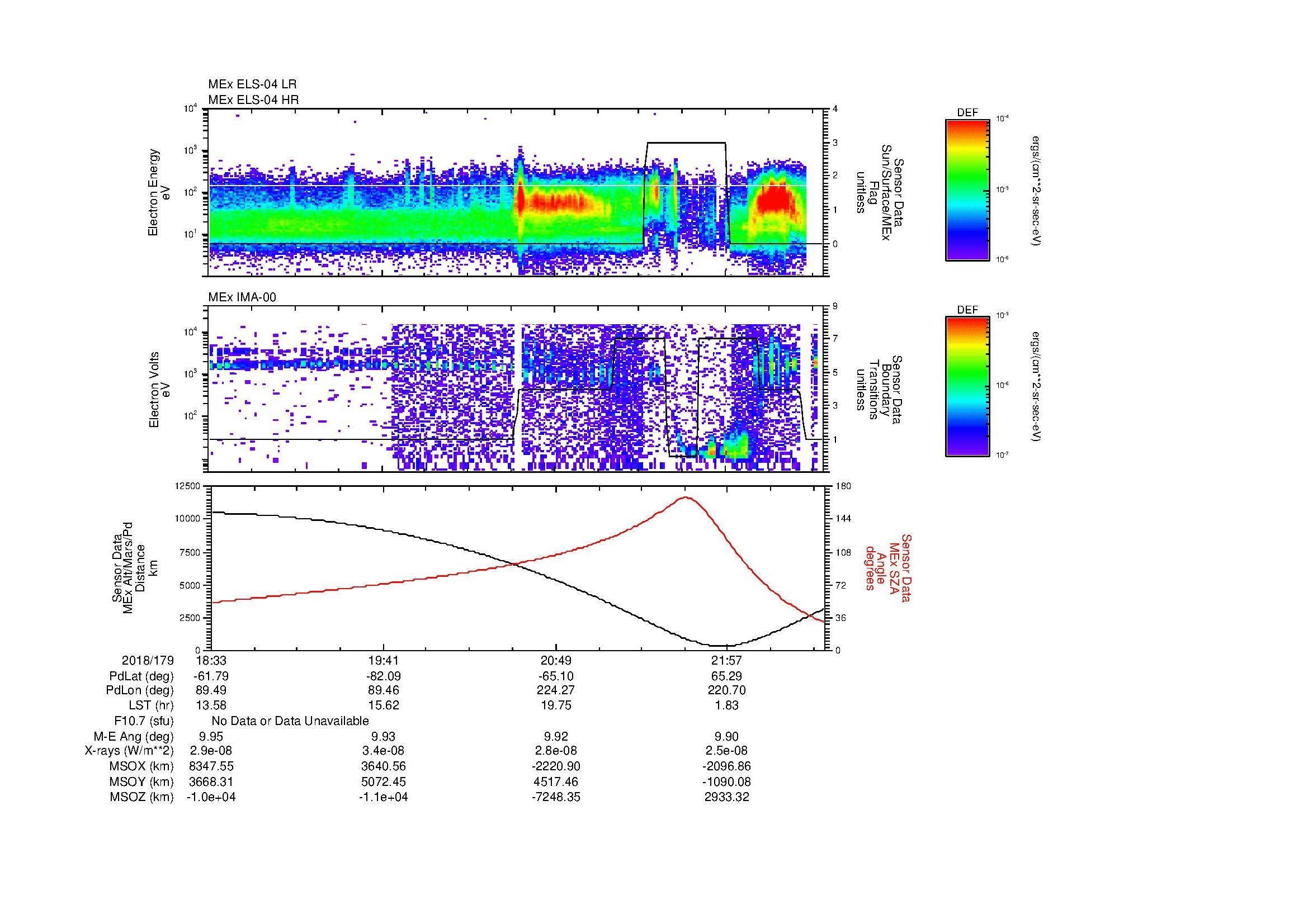Click the MSOY value "-1090.08"

tap(727, 781)
